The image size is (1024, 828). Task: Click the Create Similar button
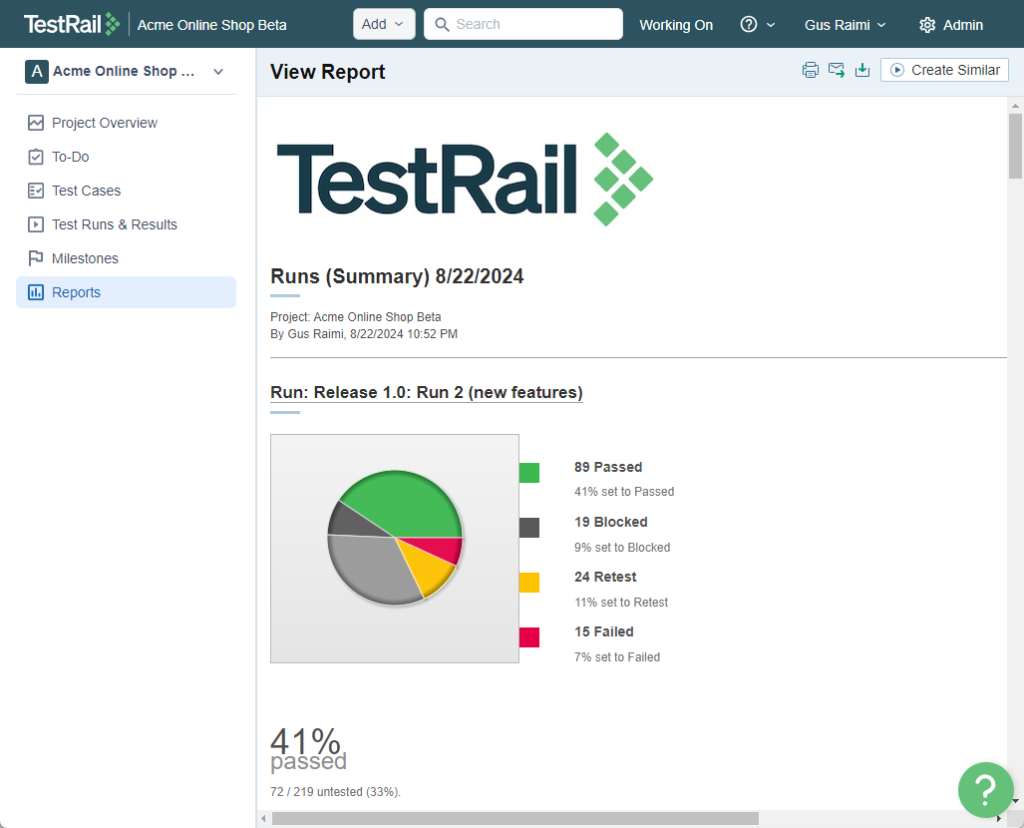(x=943, y=70)
